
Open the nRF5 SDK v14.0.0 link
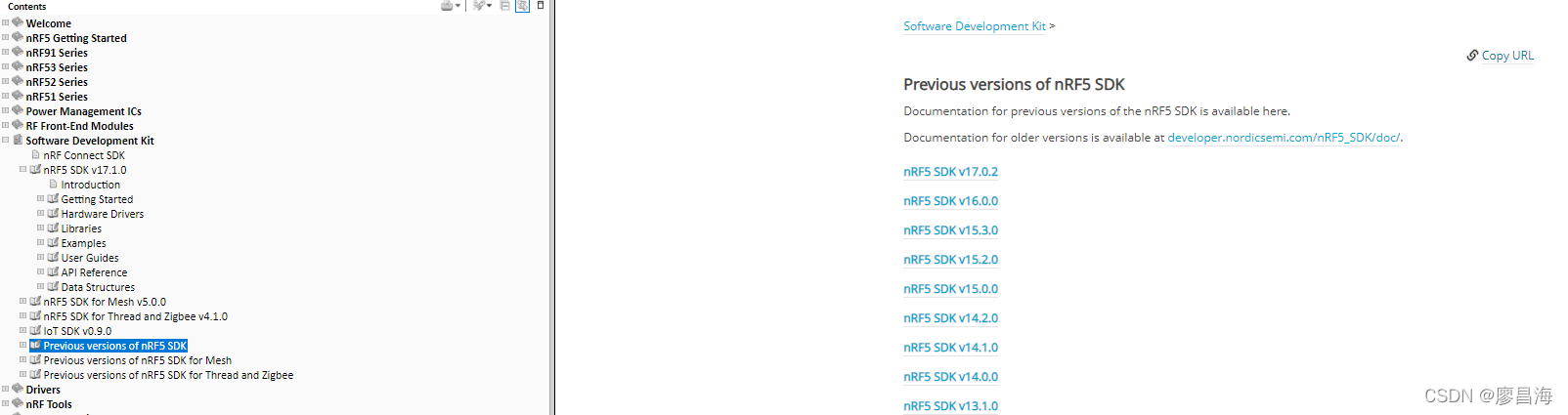[x=950, y=377]
